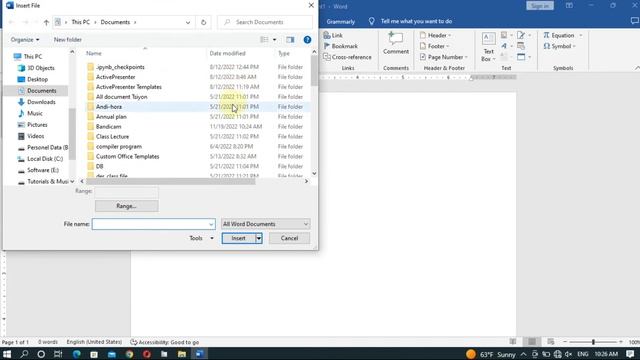
Task: Open the Header dropdown in ribbon
Action: point(436,36)
